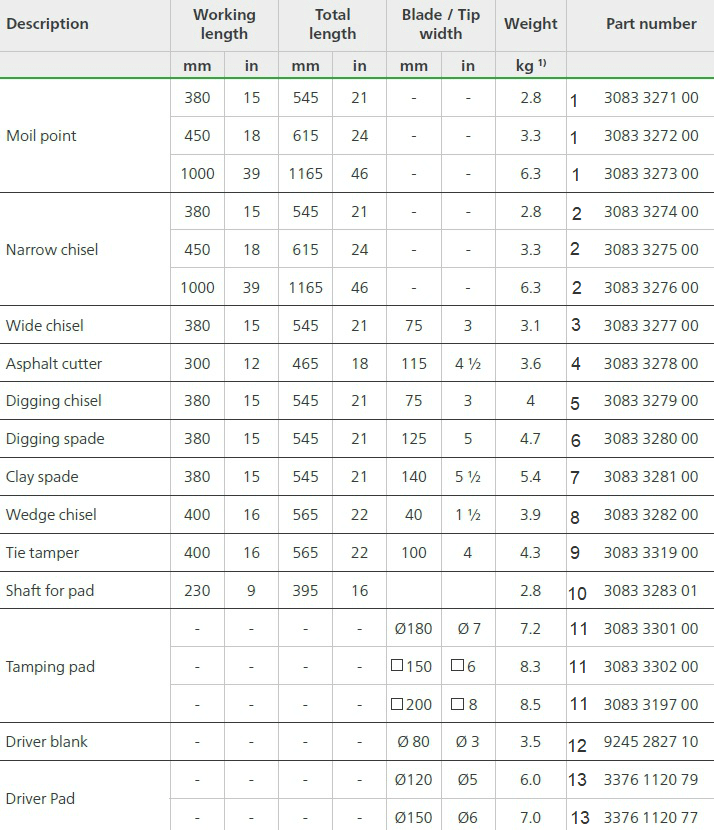Select the Narrow chisel row label

point(52,249)
